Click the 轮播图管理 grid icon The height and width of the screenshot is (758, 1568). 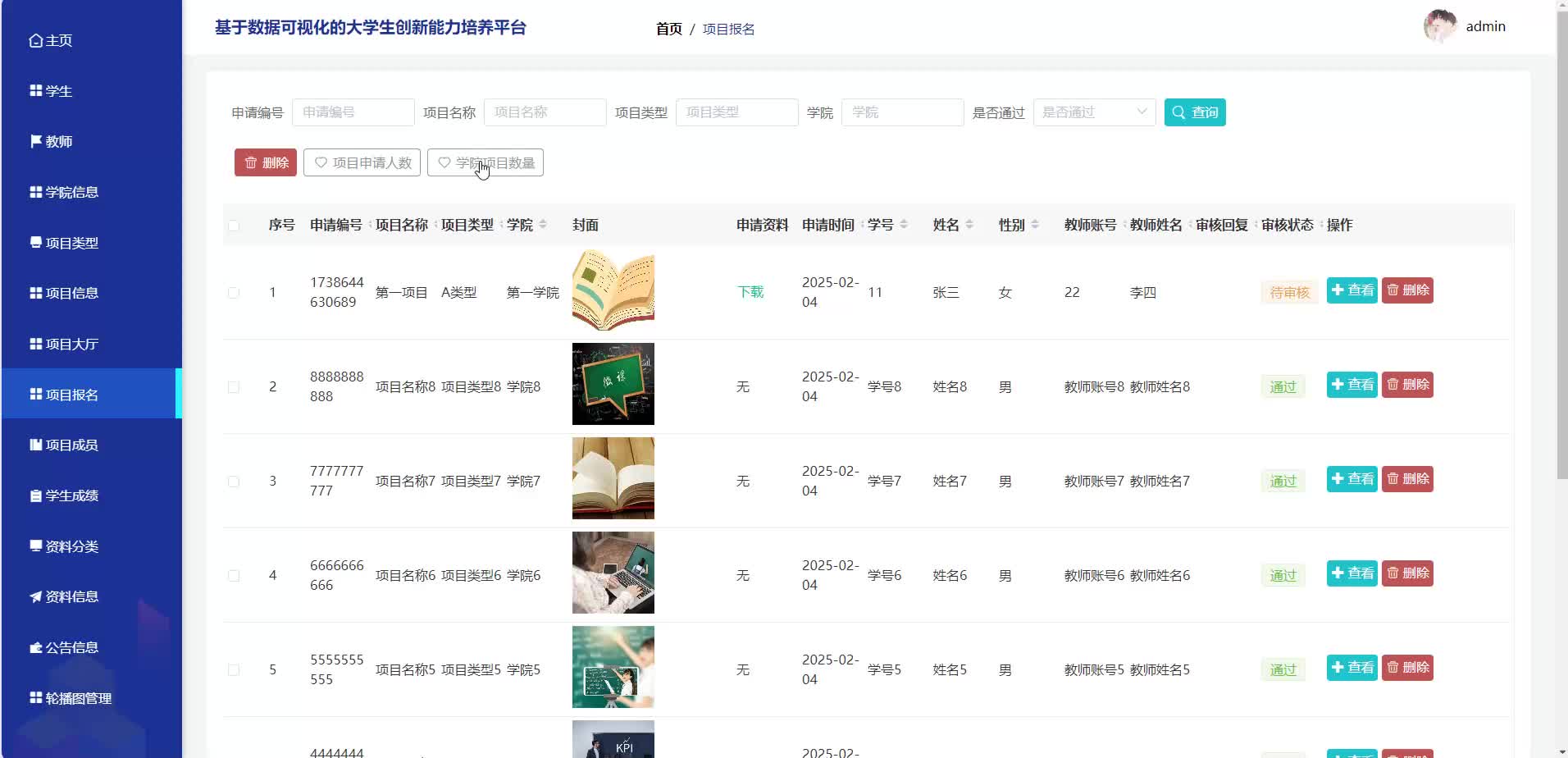pyautogui.click(x=36, y=698)
